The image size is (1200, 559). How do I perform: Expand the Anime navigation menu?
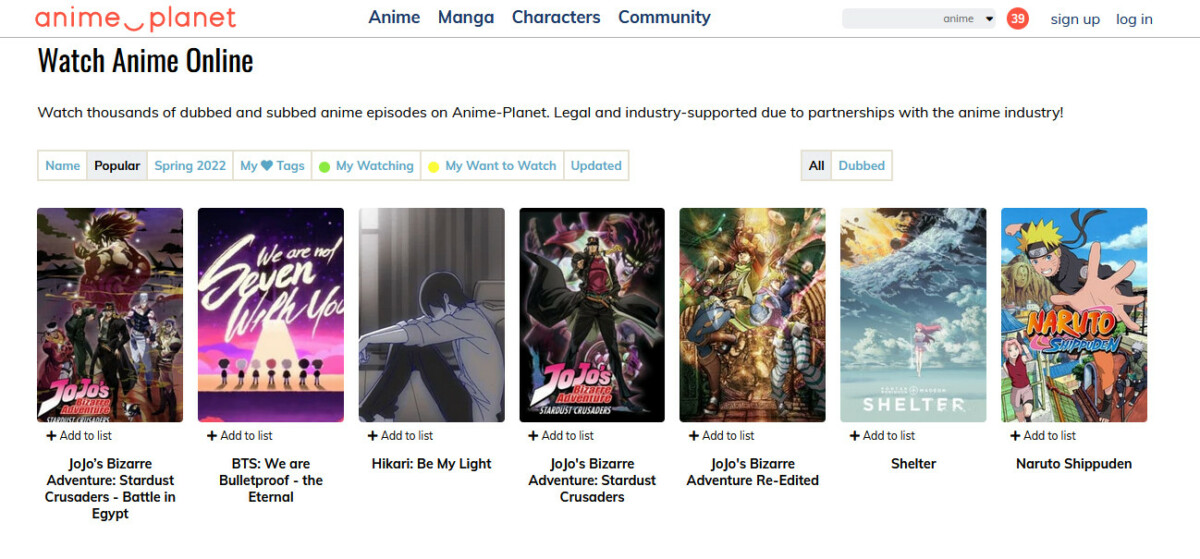[x=394, y=17]
